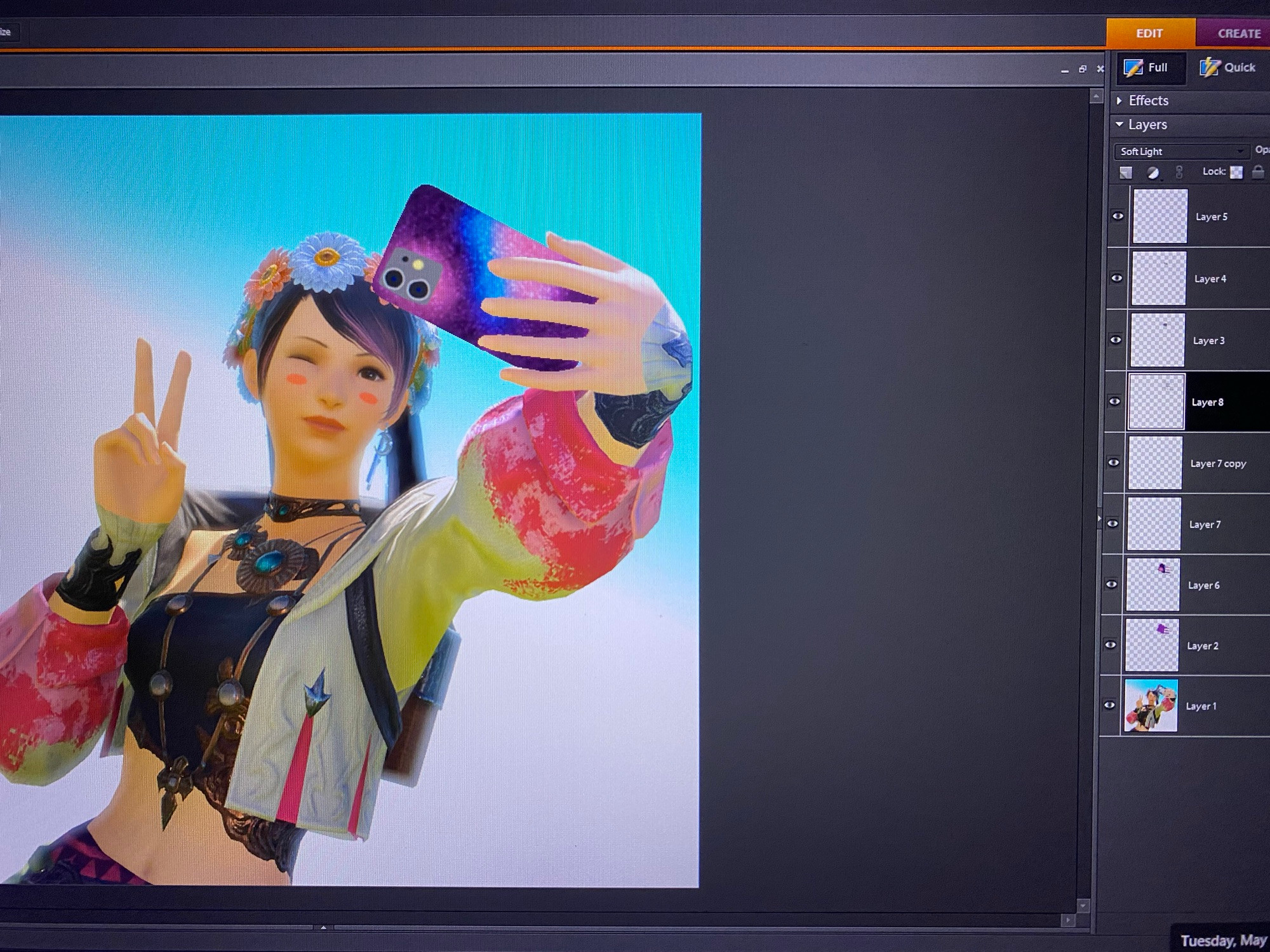This screenshot has height=952, width=1270.
Task: Open the adjustment layer icon
Action: point(1153,173)
